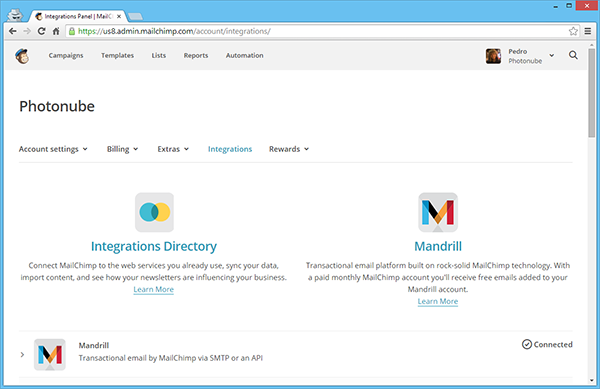The height and width of the screenshot is (389, 600).
Task: Select the Integrations tab
Action: 230,149
